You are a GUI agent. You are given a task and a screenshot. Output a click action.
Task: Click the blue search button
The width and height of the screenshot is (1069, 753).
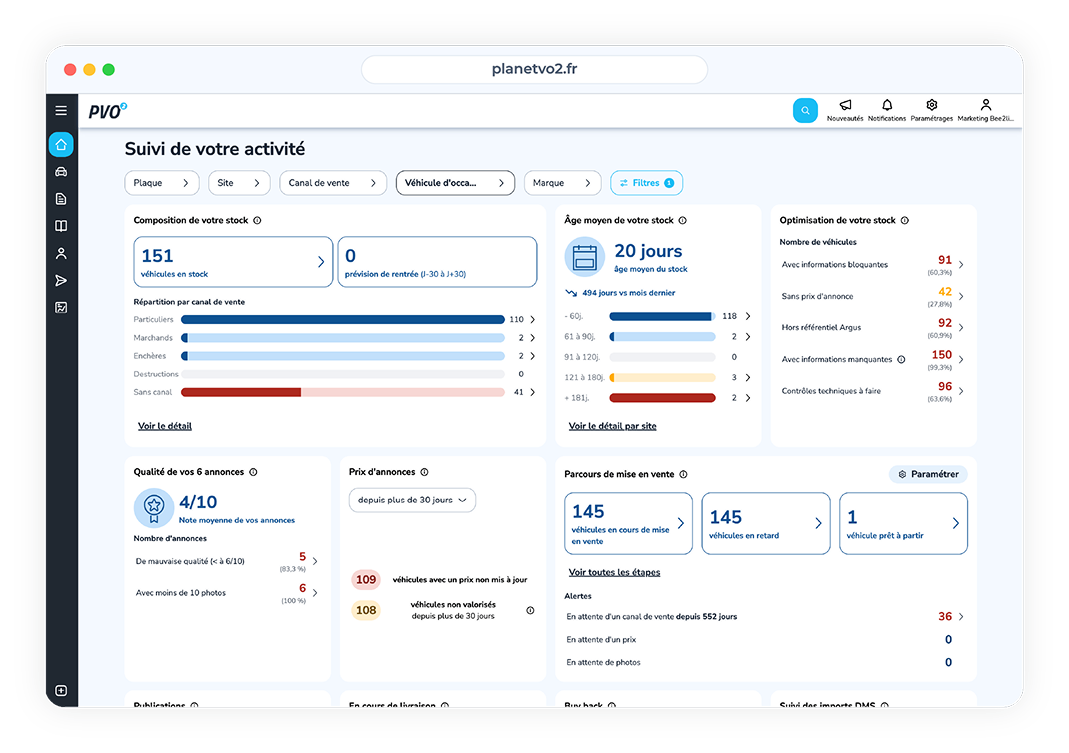pos(805,110)
